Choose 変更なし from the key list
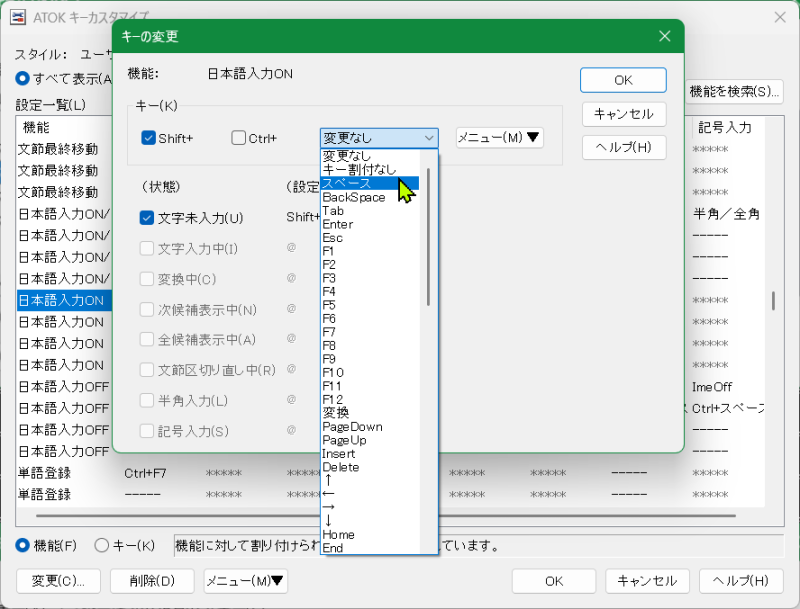The image size is (800, 609). (x=370, y=156)
